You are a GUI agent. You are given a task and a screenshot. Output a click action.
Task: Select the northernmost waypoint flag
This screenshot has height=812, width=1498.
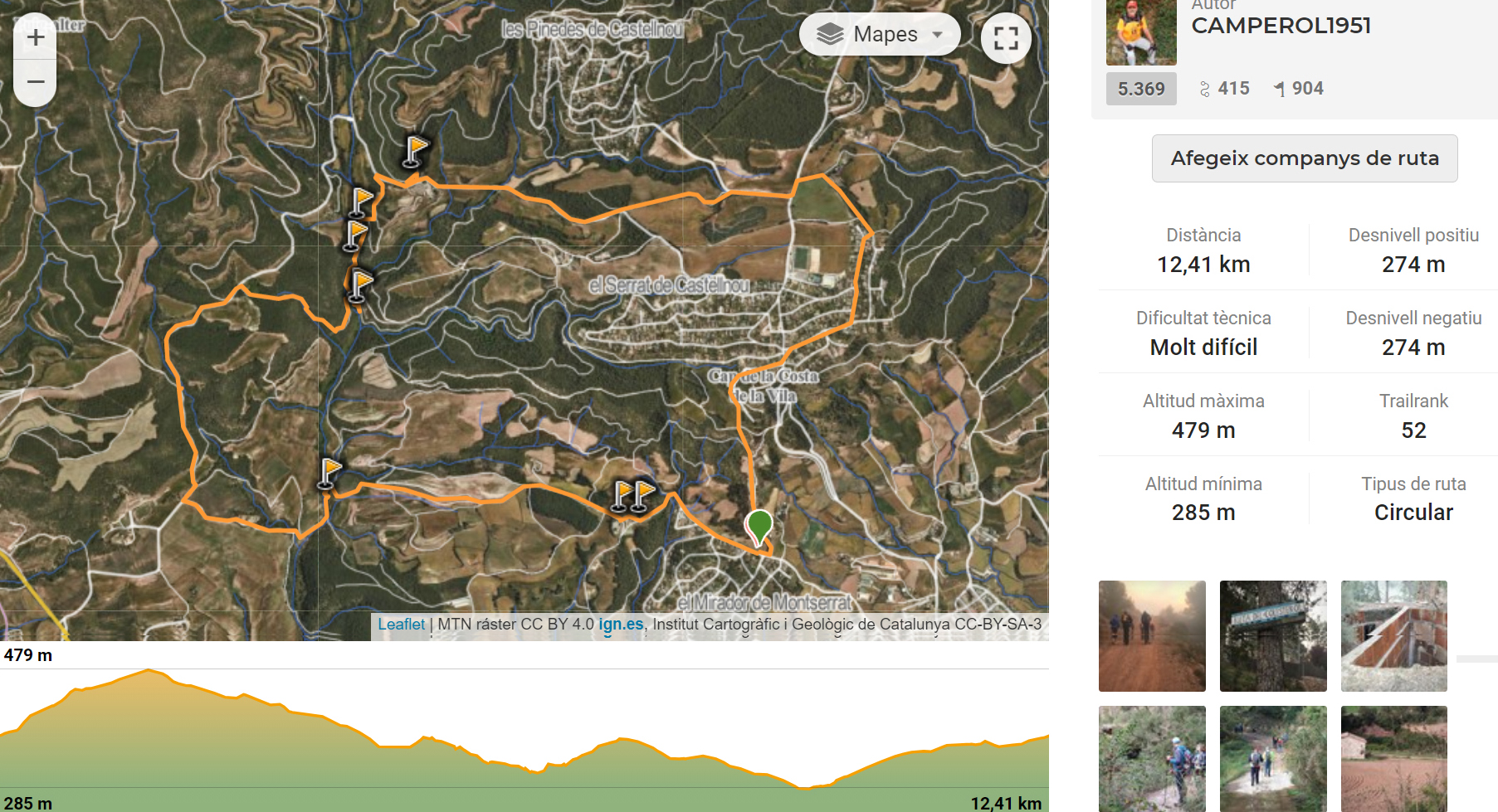[414, 152]
